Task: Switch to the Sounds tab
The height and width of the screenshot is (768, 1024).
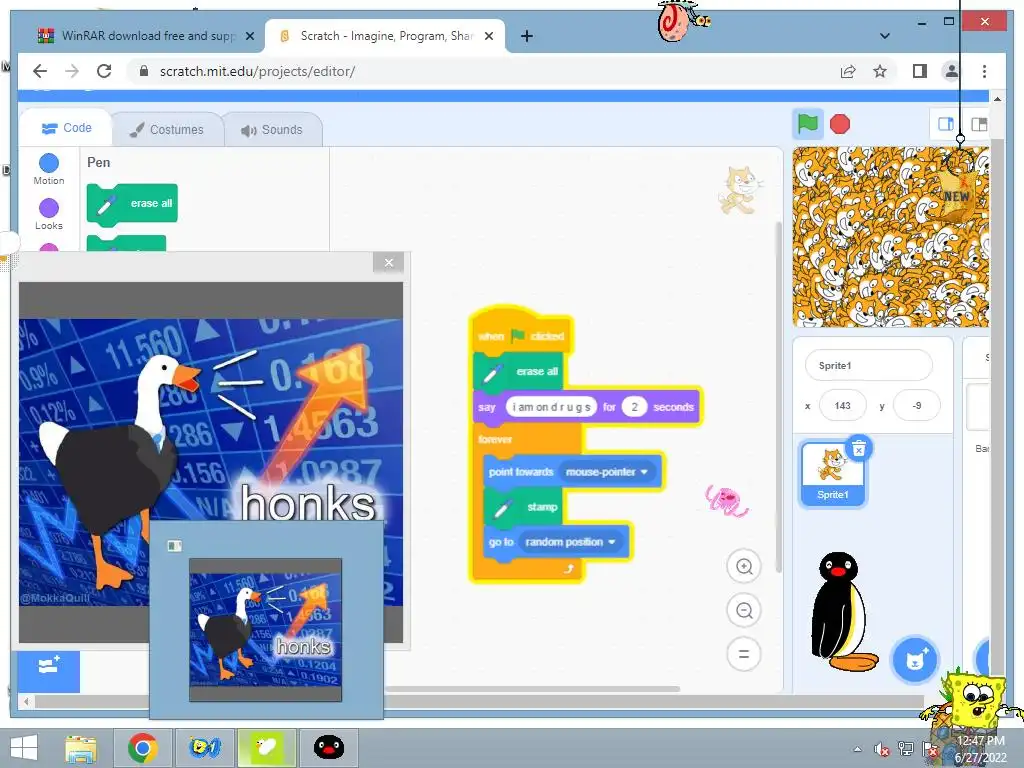Action: (x=272, y=129)
